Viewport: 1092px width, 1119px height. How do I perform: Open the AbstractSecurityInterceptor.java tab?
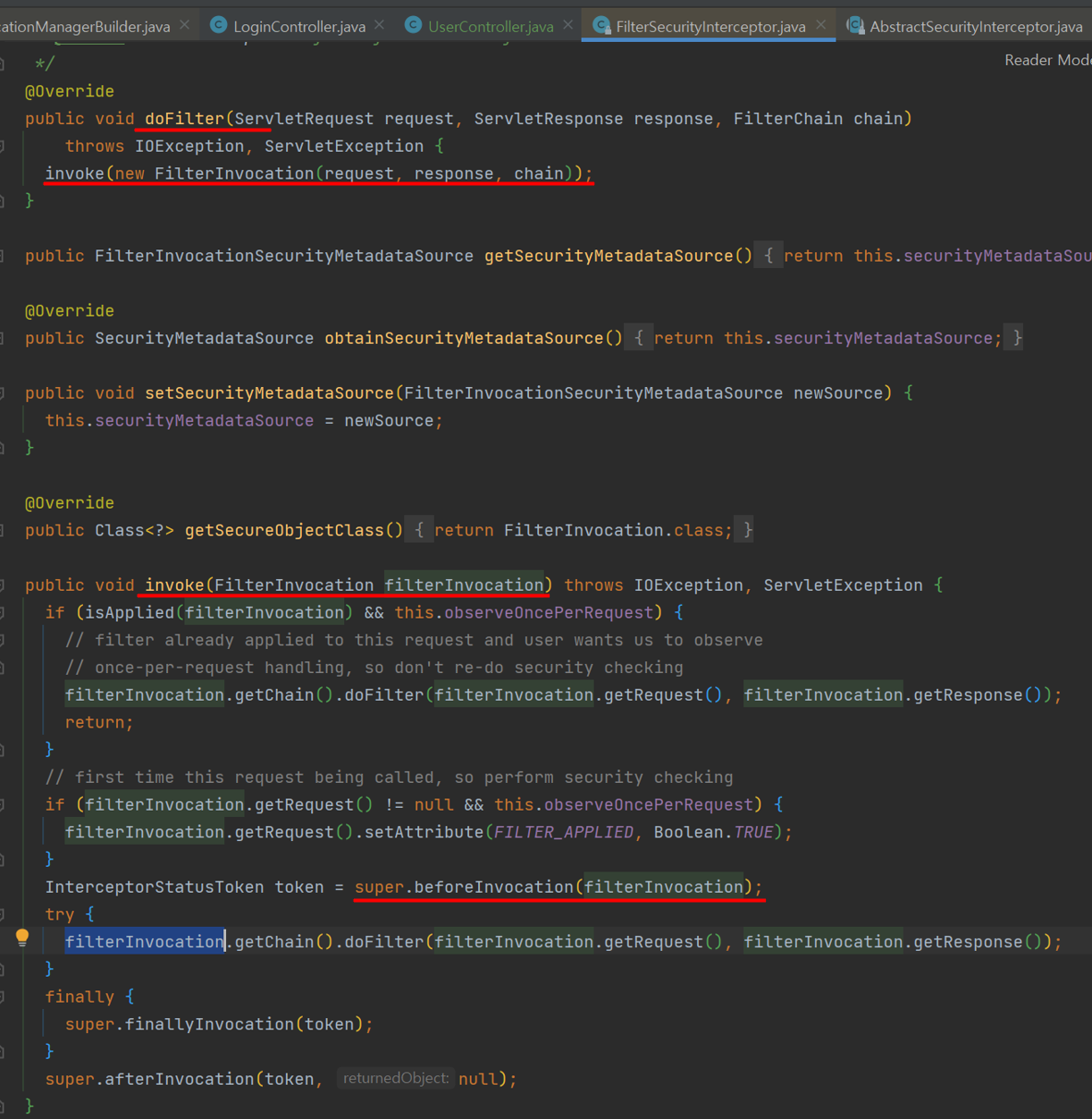coord(976,27)
